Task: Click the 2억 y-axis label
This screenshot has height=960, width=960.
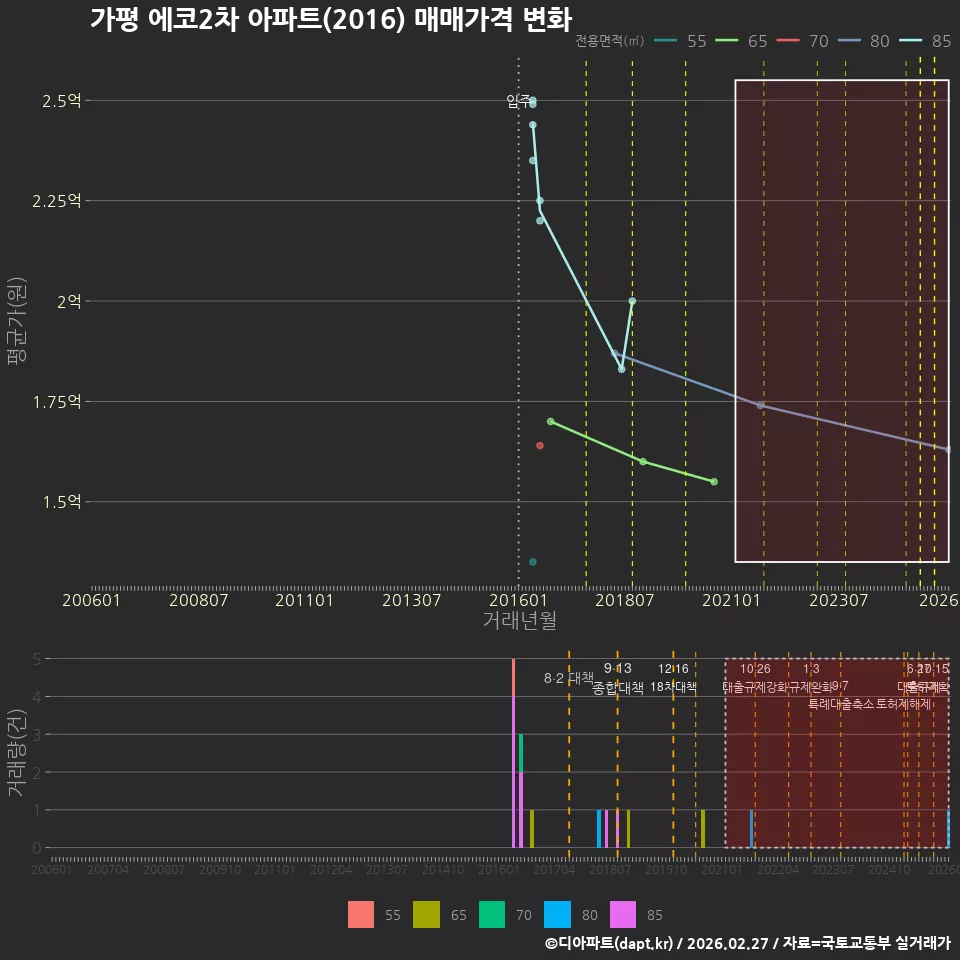Action: [x=69, y=301]
